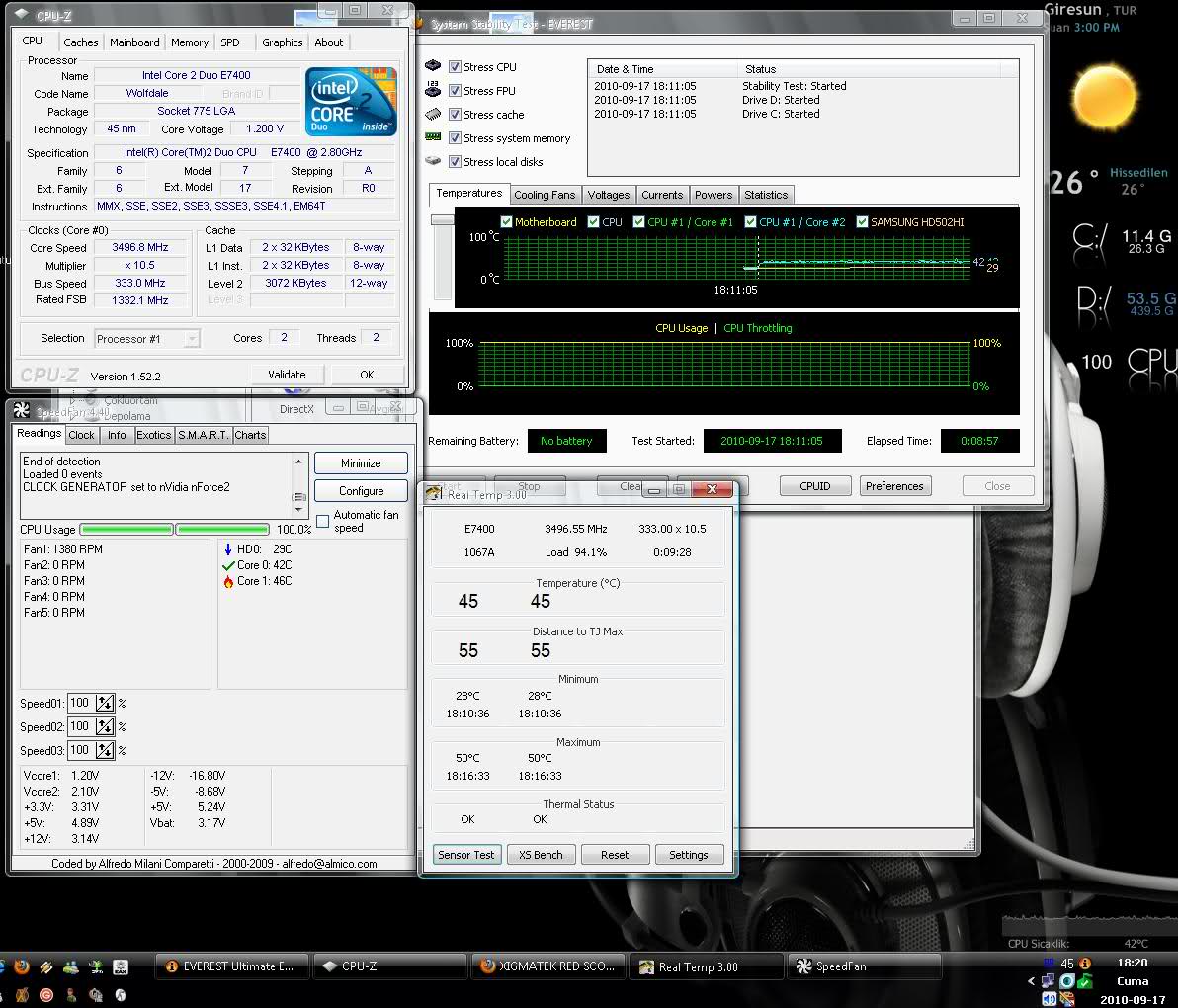The height and width of the screenshot is (1008, 1178).
Task: Click the sun weather gadget icon
Action: coord(1105,98)
